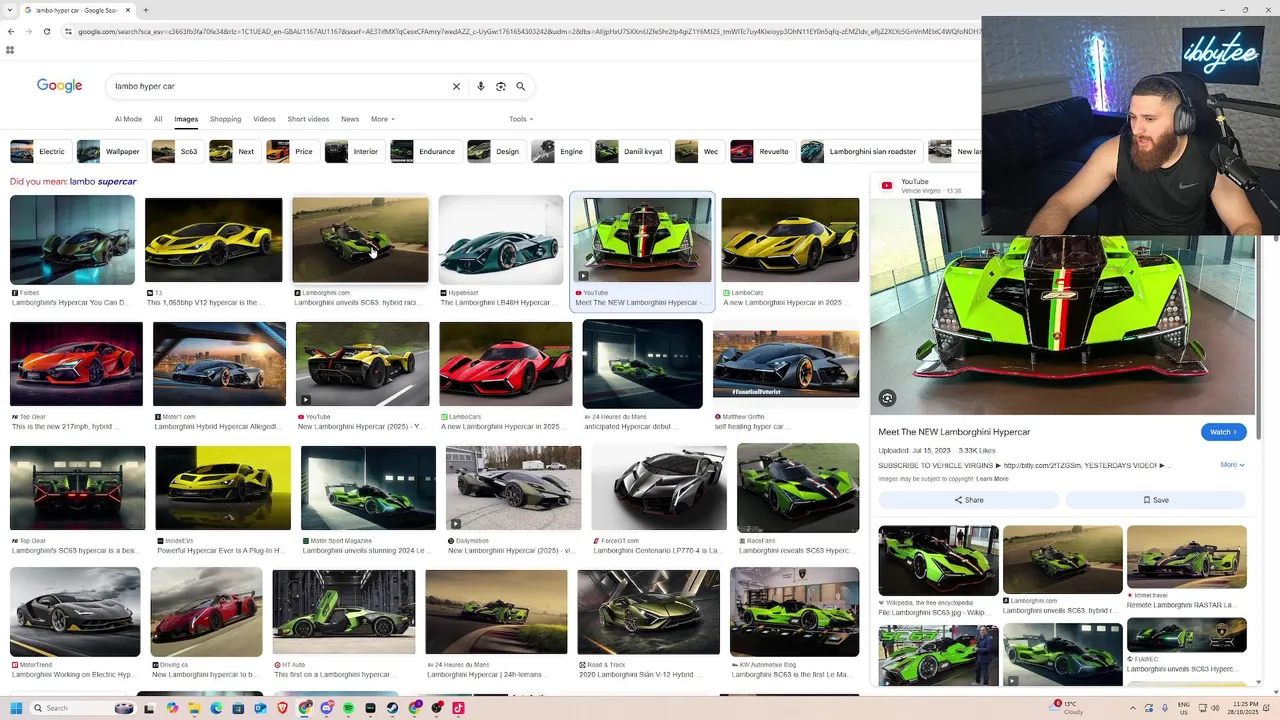This screenshot has height=720, width=1280.
Task: Click into the Google search input field
Action: [280, 86]
